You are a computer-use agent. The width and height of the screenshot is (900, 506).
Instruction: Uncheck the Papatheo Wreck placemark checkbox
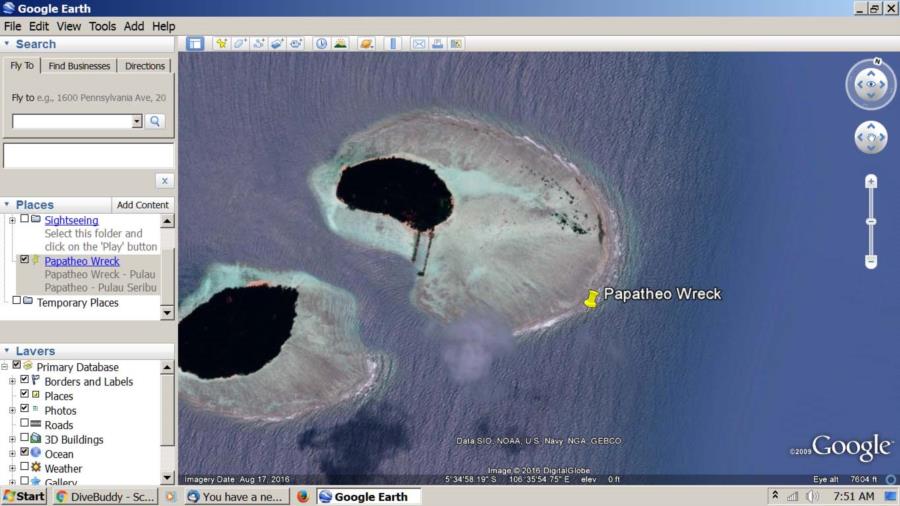[24, 259]
